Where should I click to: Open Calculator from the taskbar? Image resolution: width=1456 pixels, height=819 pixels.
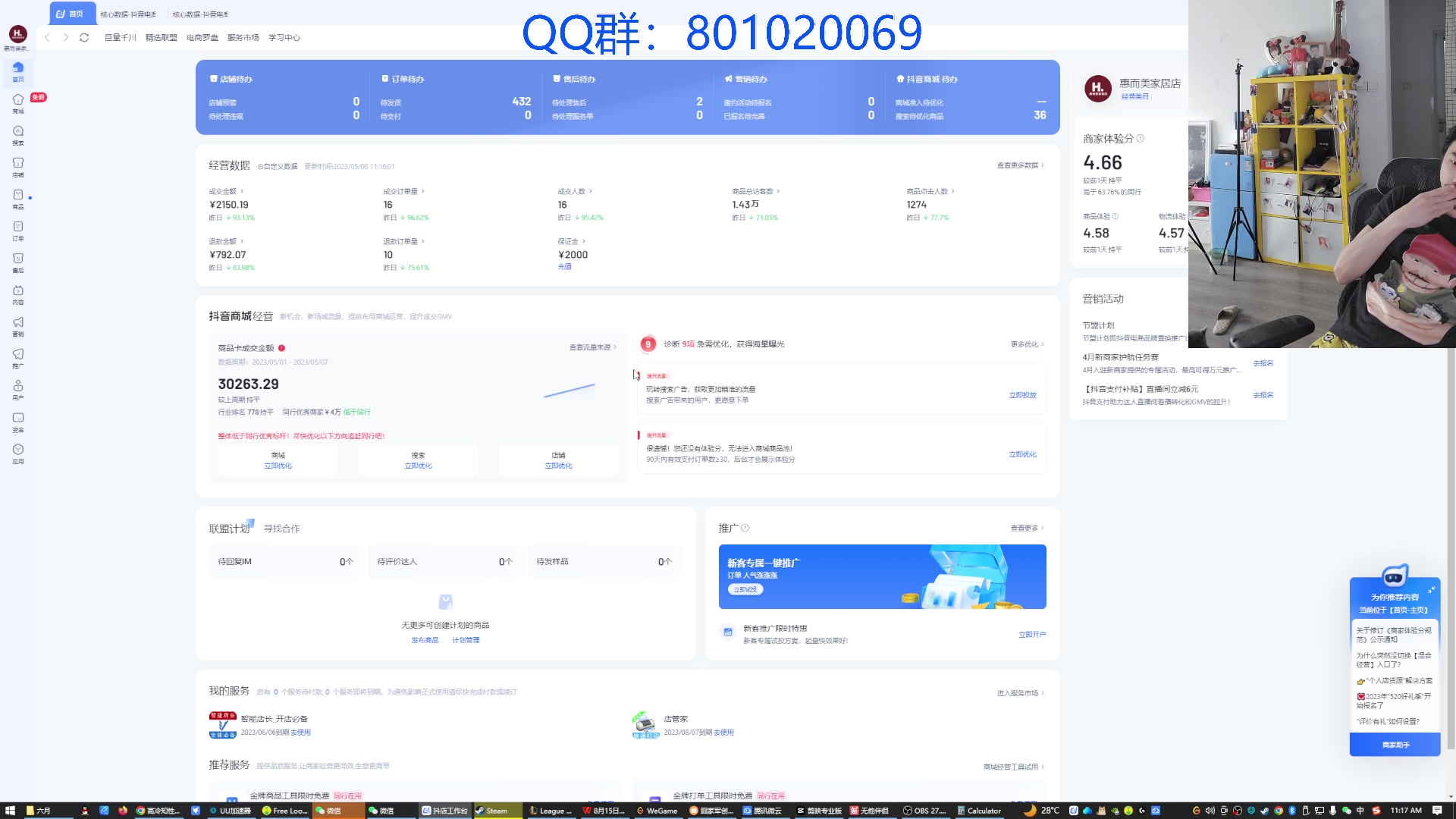pyautogui.click(x=979, y=811)
